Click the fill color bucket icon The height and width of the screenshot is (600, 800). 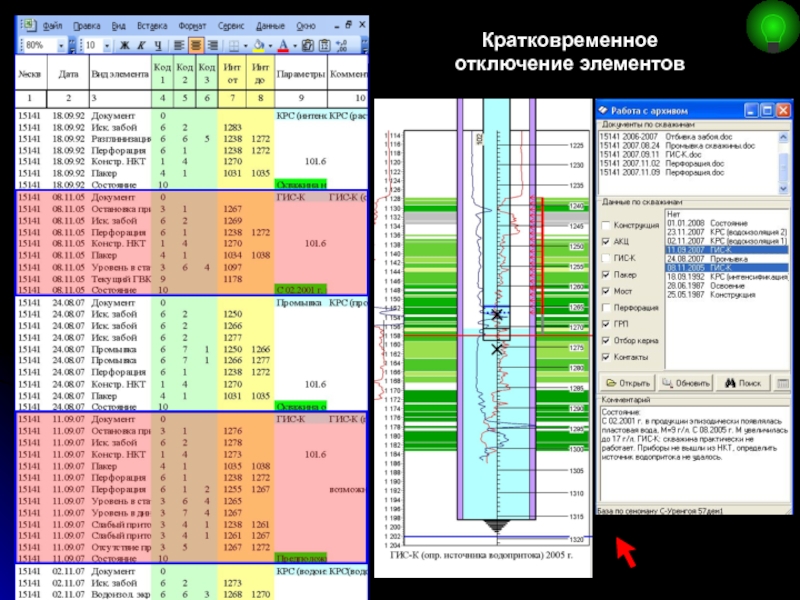pyautogui.click(x=259, y=46)
